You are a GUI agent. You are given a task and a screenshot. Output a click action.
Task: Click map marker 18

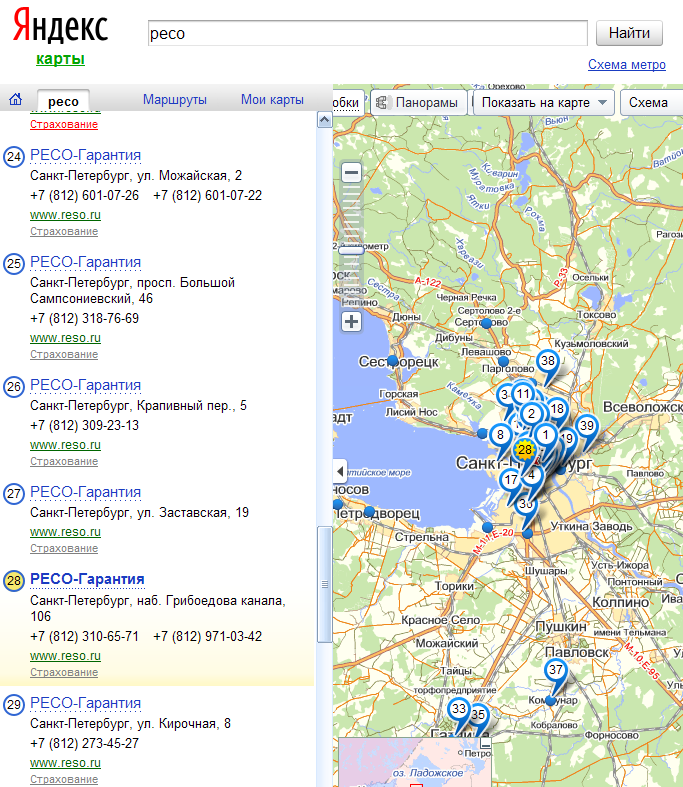click(558, 409)
